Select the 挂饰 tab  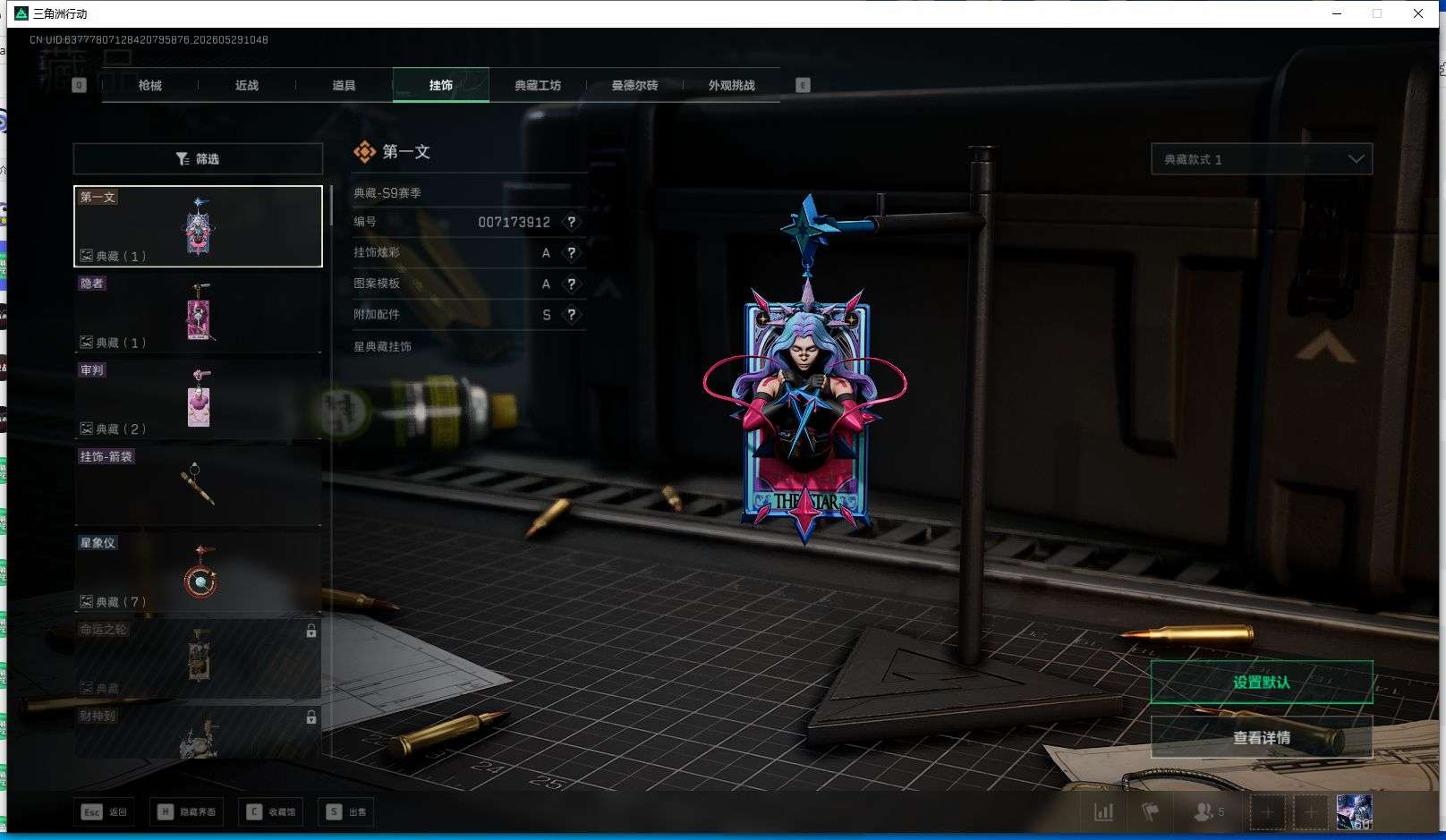(441, 85)
